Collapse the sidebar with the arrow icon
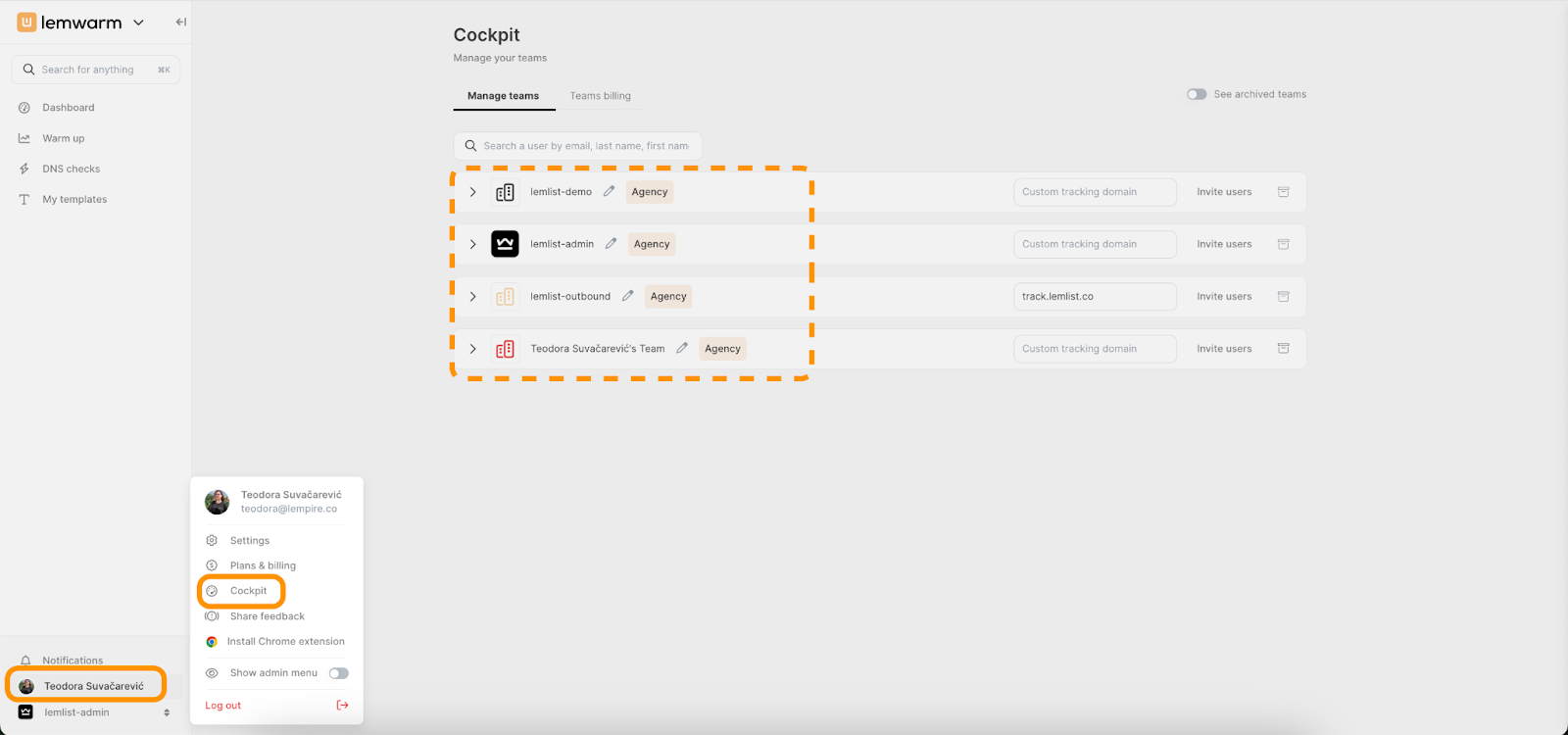 coord(180,22)
